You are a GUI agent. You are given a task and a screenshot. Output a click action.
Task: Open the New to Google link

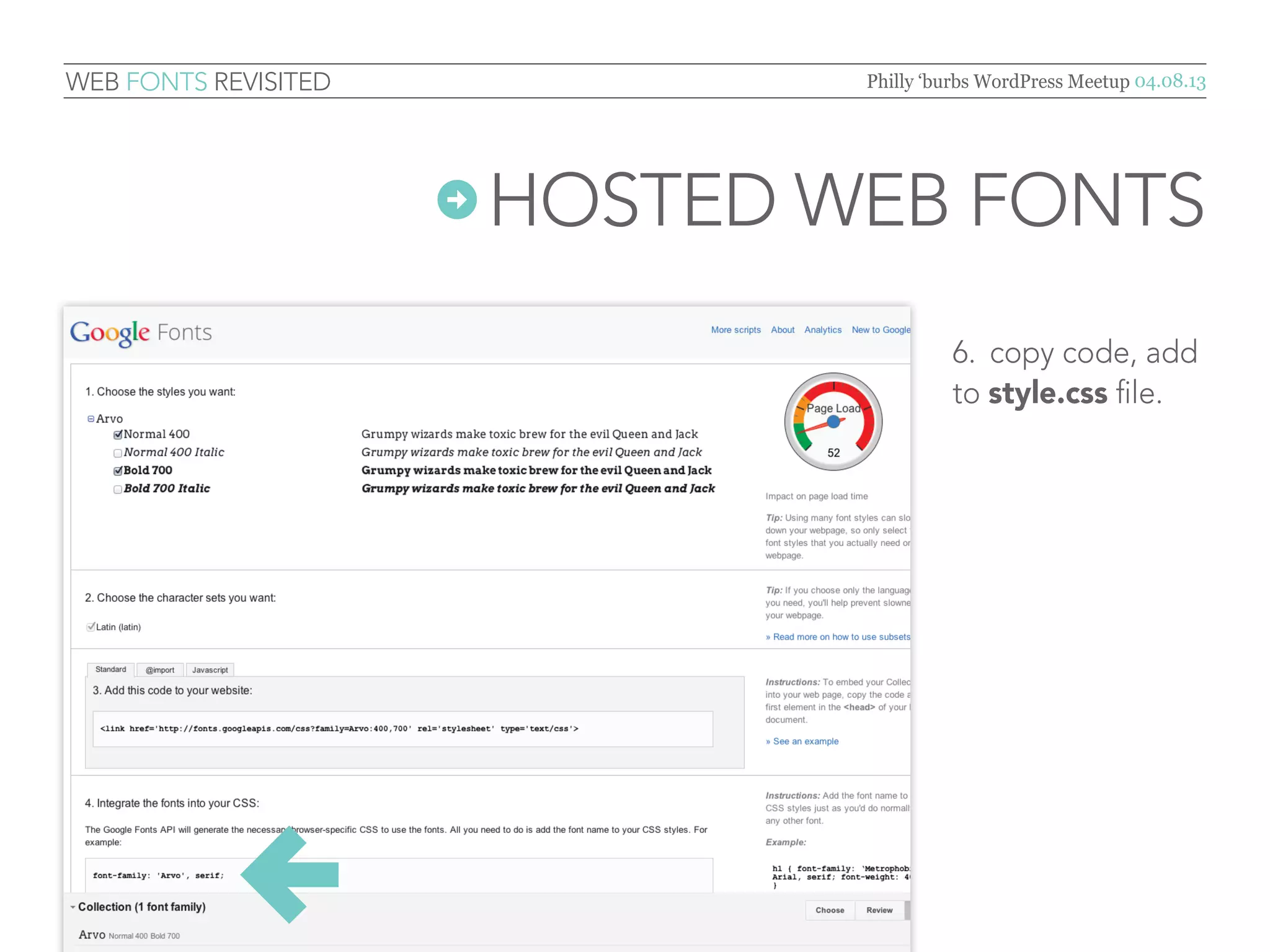point(881,330)
